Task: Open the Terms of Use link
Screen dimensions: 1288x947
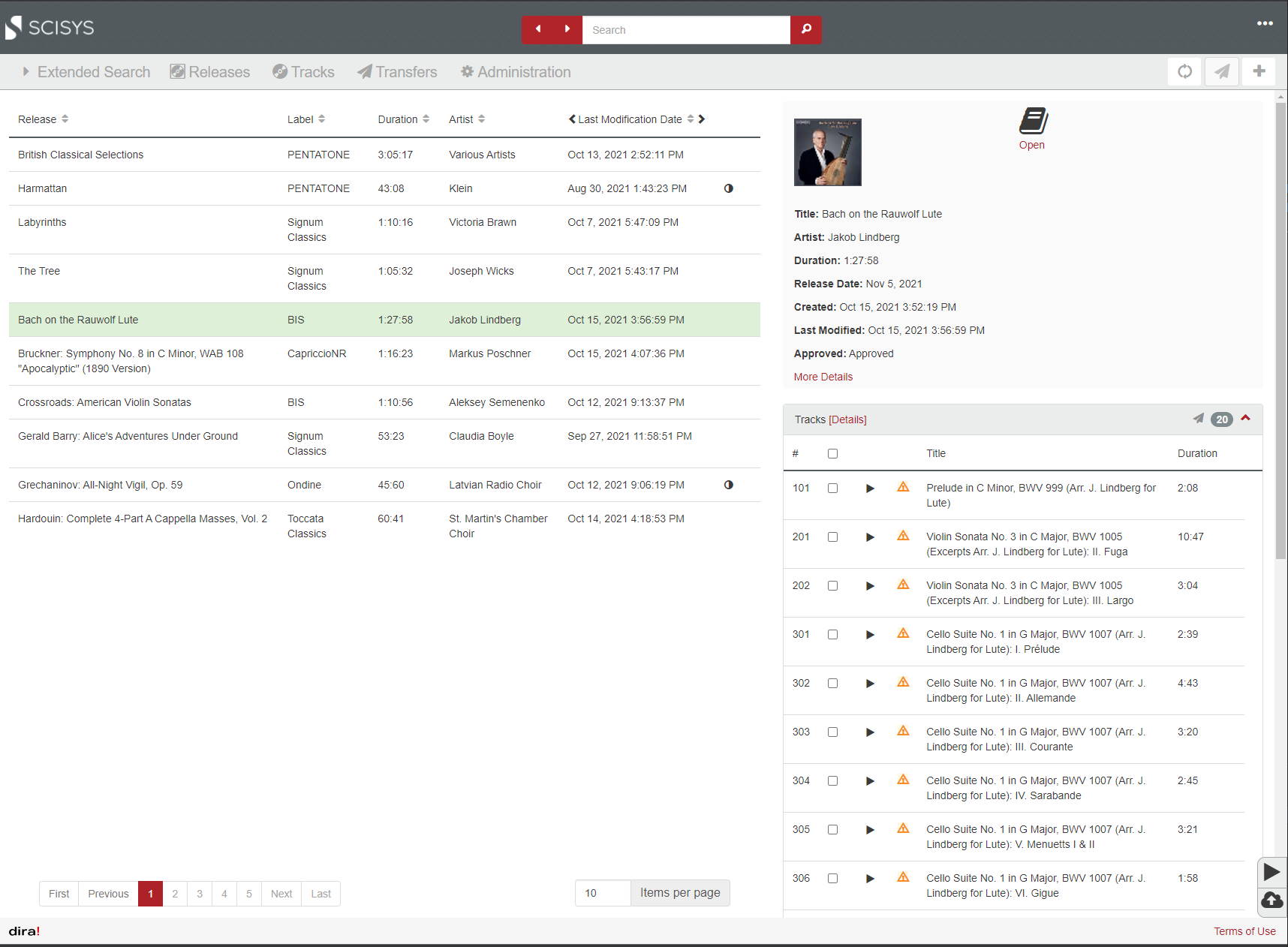Action: pyautogui.click(x=1244, y=931)
